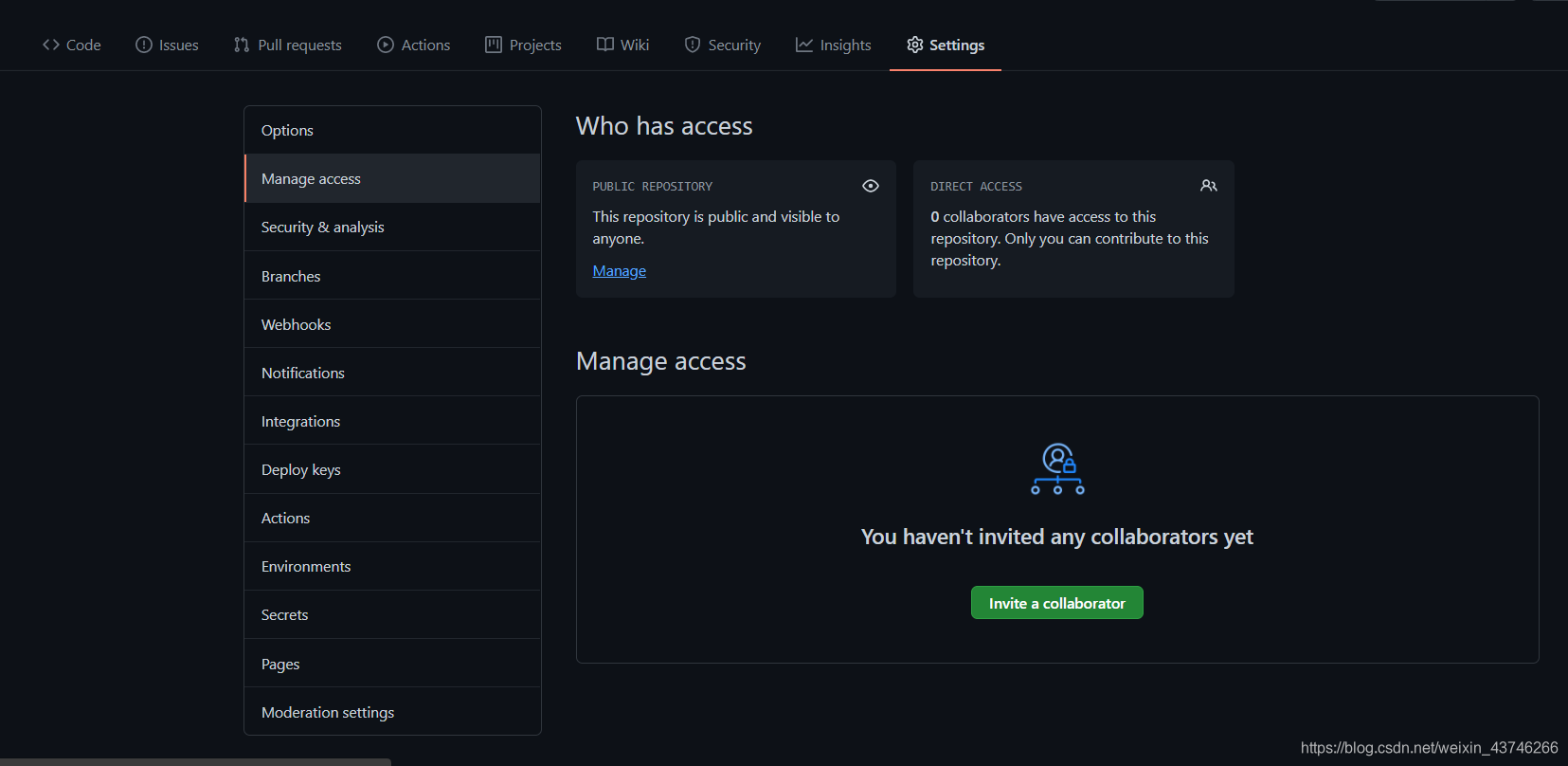Click the Code brackets icon
The image size is (1568, 766).
[x=51, y=45]
